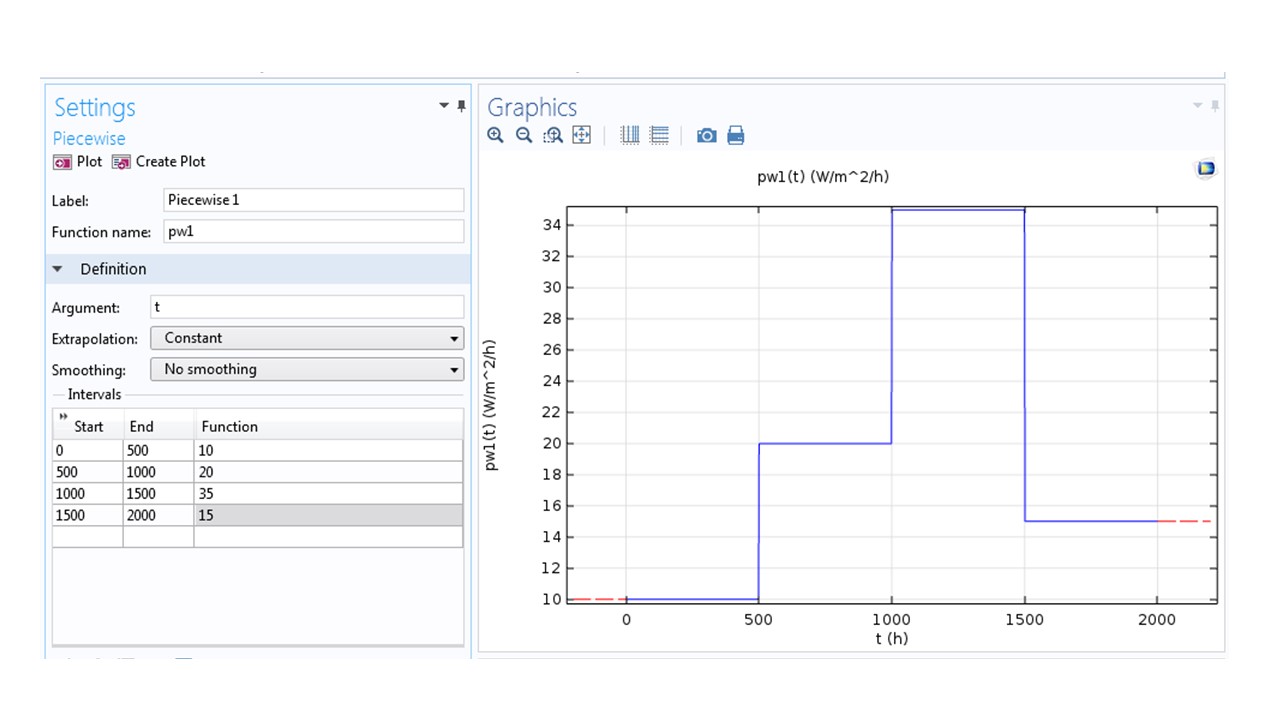This screenshot has height=720, width=1280.
Task: Collapse the Definition section
Action: click(57, 269)
